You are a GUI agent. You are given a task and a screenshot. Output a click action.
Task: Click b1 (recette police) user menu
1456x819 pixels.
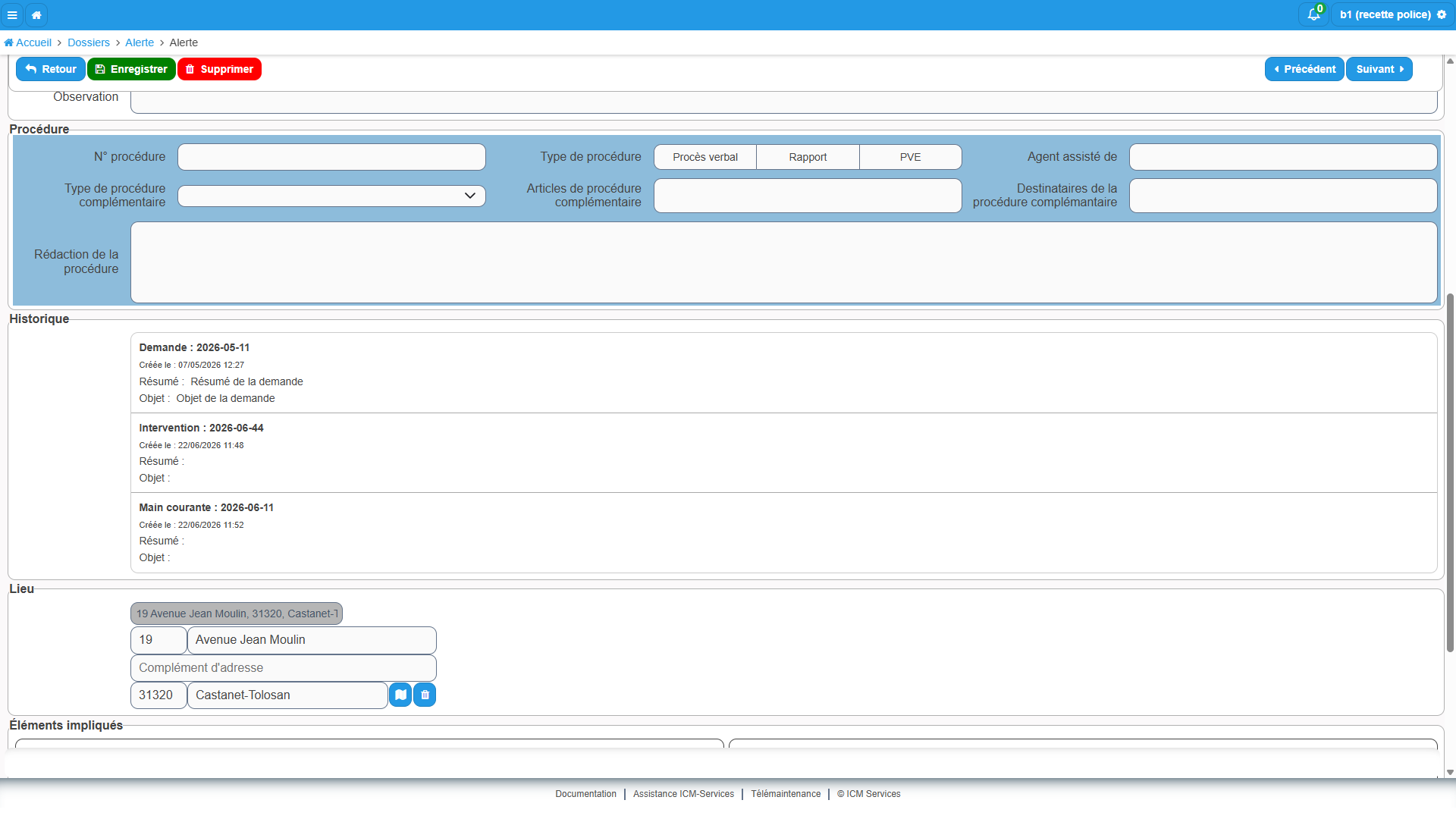click(1392, 14)
